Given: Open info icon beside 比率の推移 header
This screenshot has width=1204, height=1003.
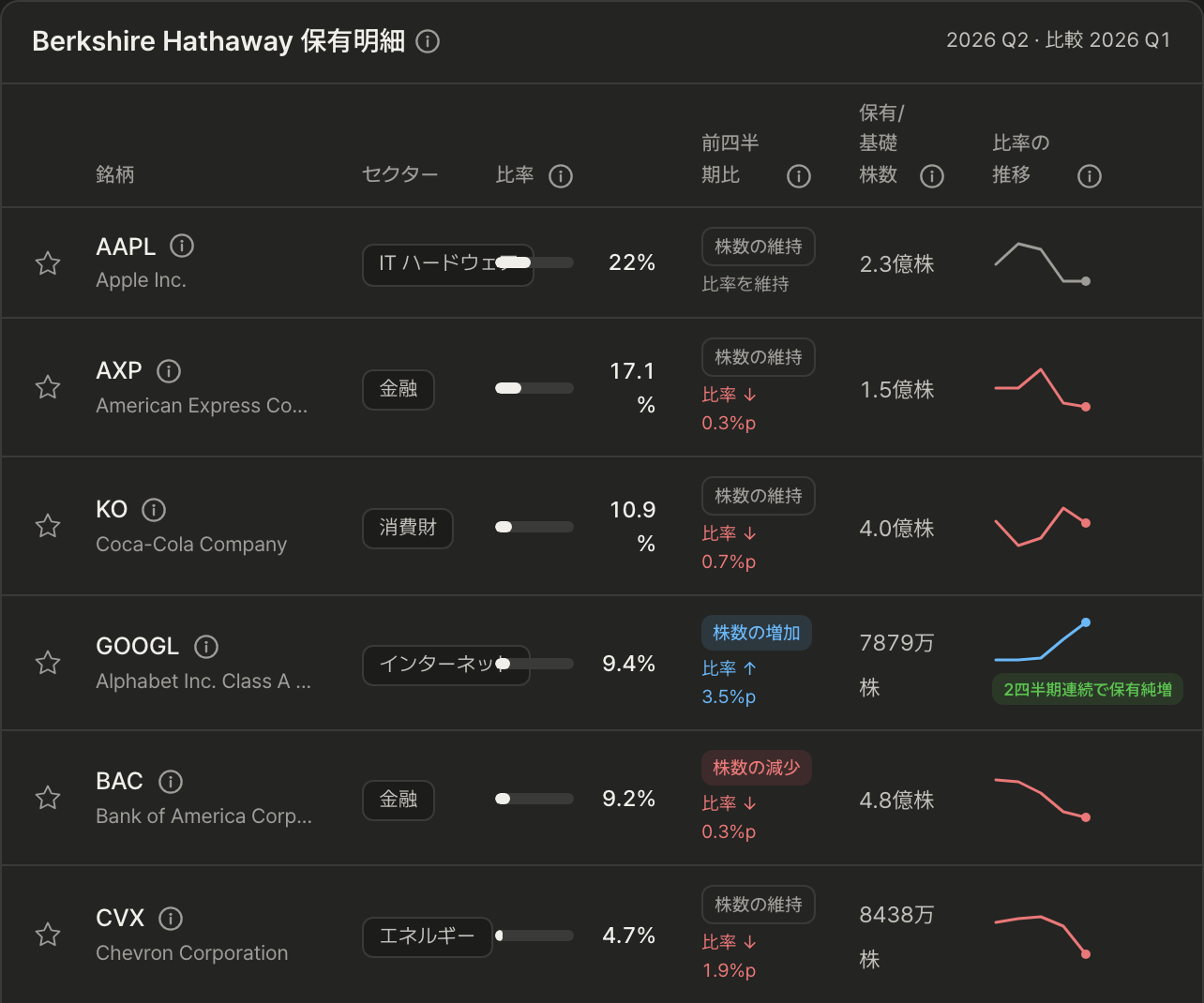Looking at the screenshot, I should point(1090,176).
